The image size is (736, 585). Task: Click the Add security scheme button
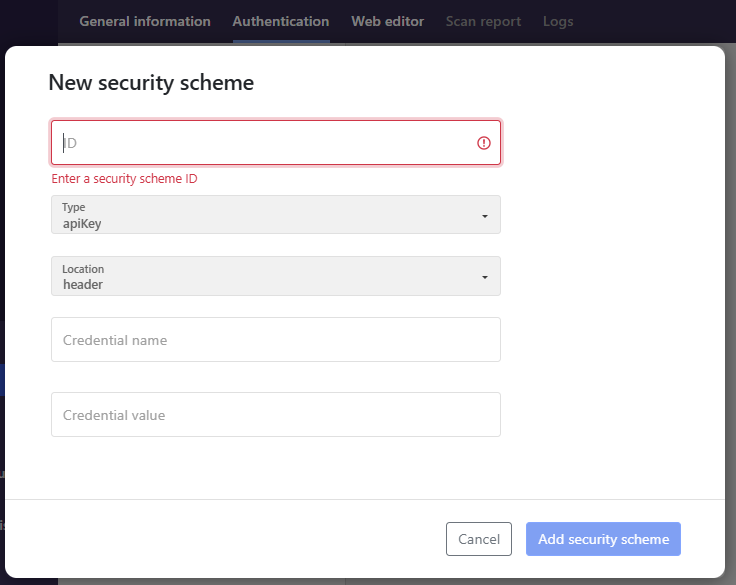(603, 539)
